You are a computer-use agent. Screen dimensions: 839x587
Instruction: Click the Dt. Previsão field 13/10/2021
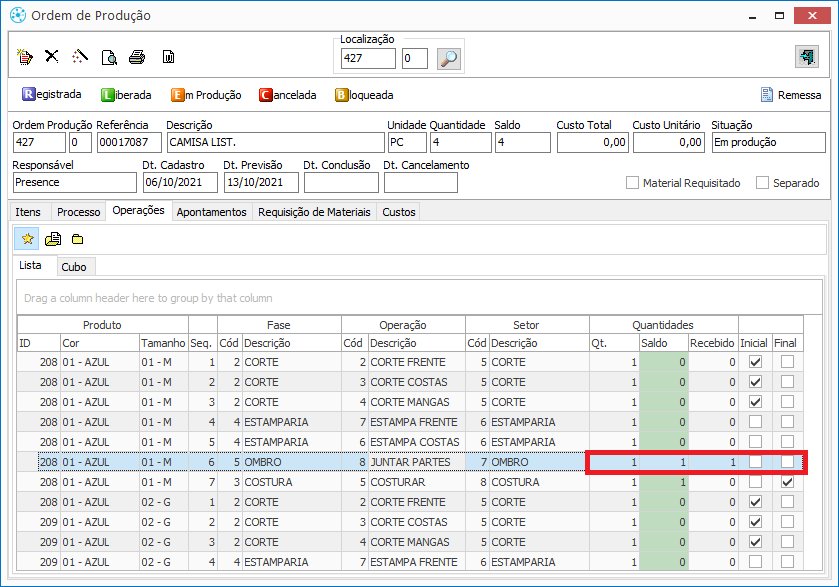click(x=261, y=182)
